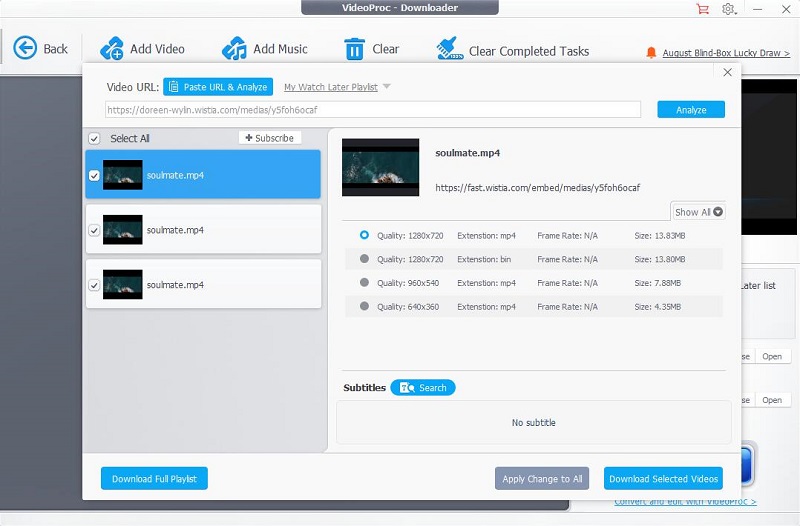The height and width of the screenshot is (526, 800).
Task: Minimize the VideoProc window
Action: click(x=758, y=9)
